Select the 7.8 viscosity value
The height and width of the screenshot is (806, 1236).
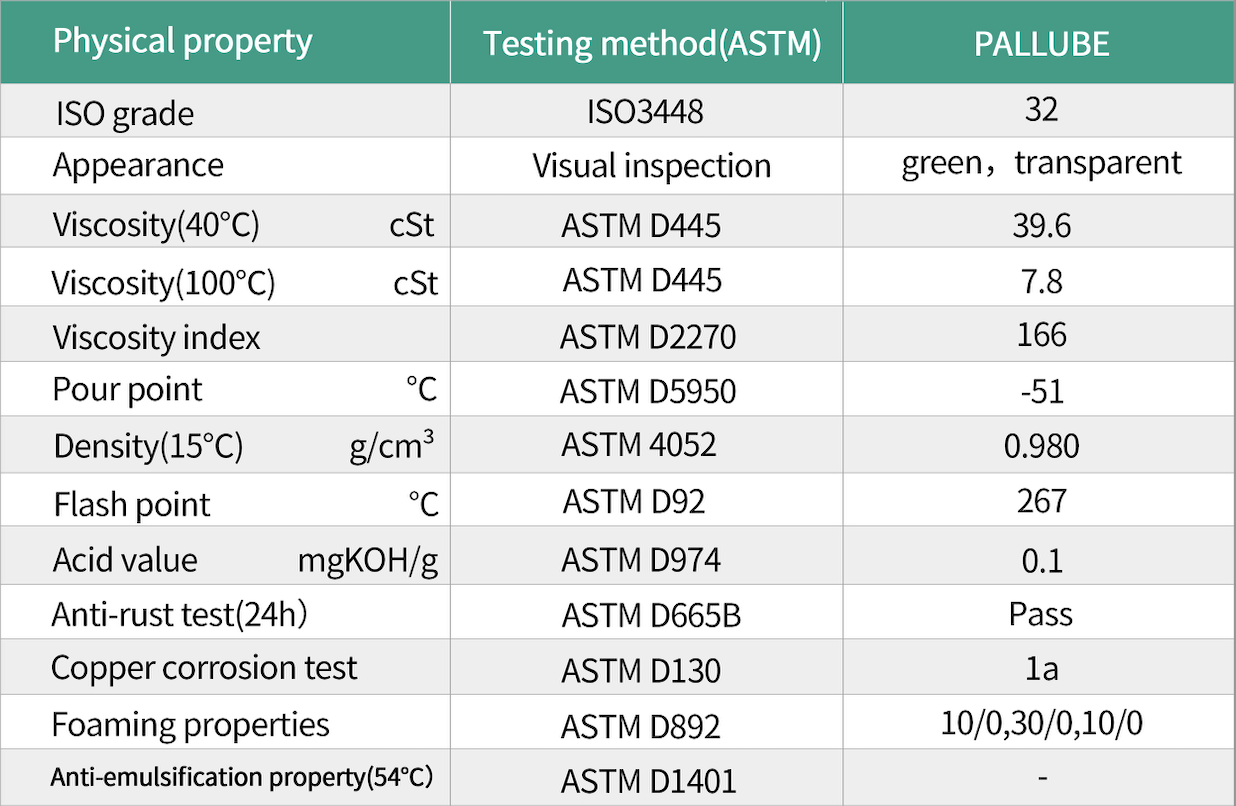(x=1041, y=281)
